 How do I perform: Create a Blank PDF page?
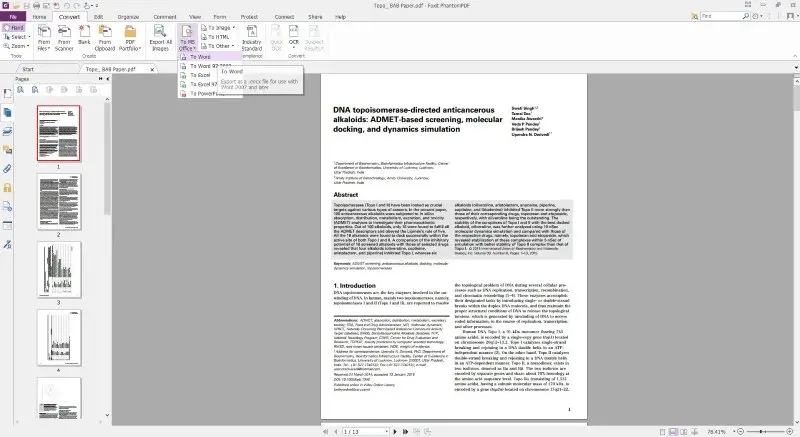[x=84, y=35]
